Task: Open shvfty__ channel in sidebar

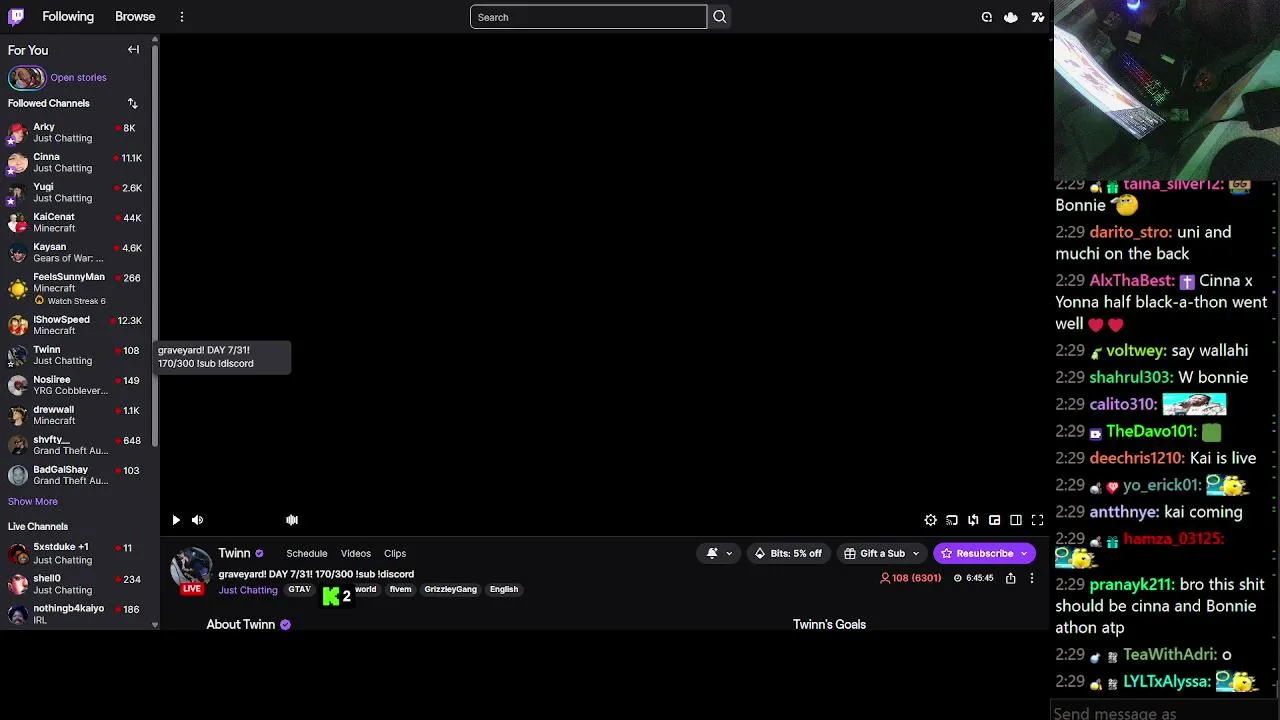Action: click(x=76, y=445)
